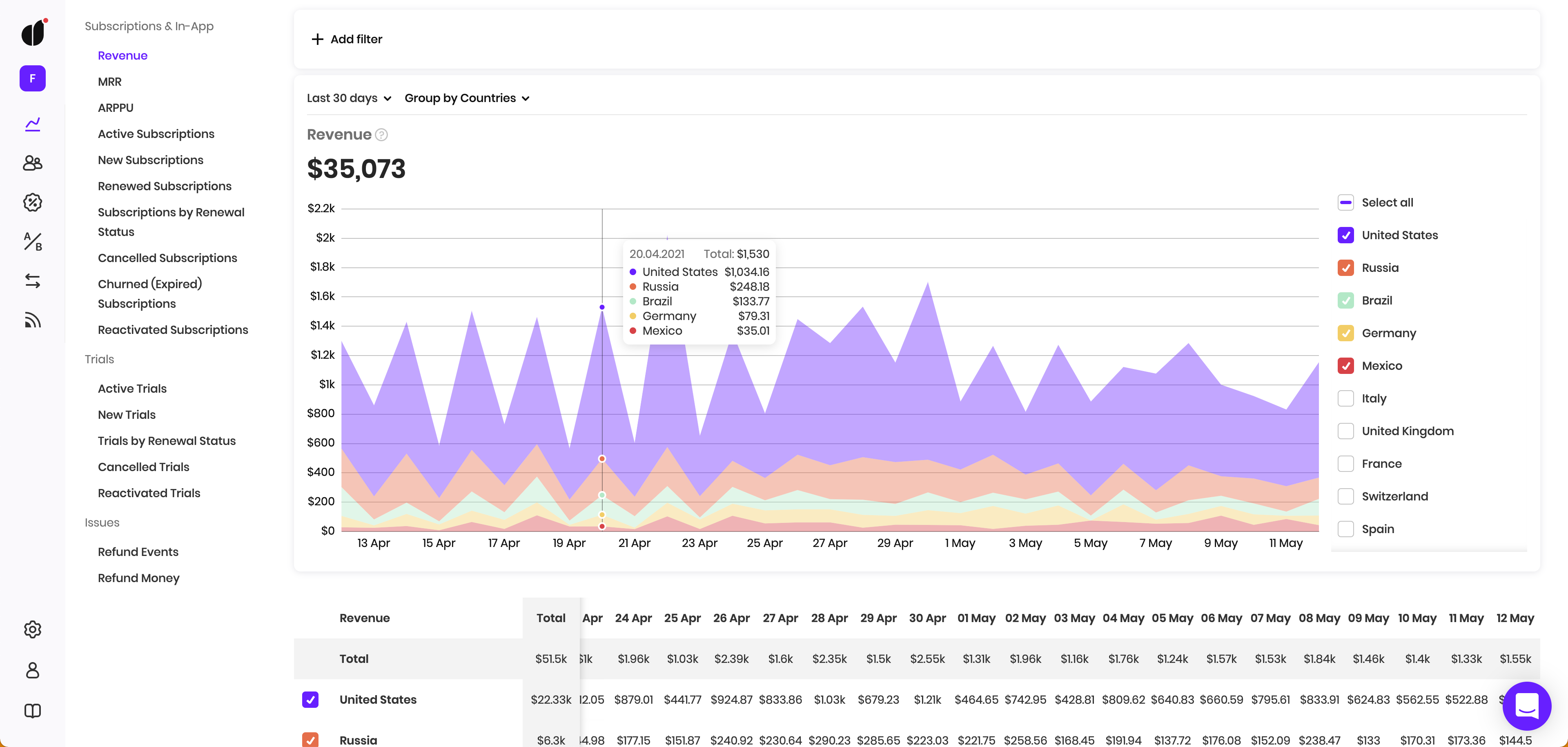
Task: Open Cancelled Subscriptions report
Action: point(167,258)
